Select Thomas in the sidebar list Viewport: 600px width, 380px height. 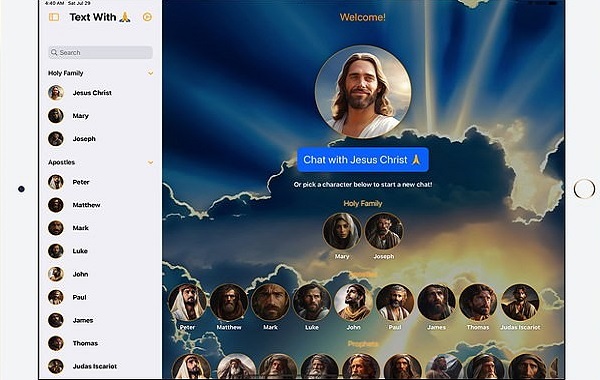[100, 343]
